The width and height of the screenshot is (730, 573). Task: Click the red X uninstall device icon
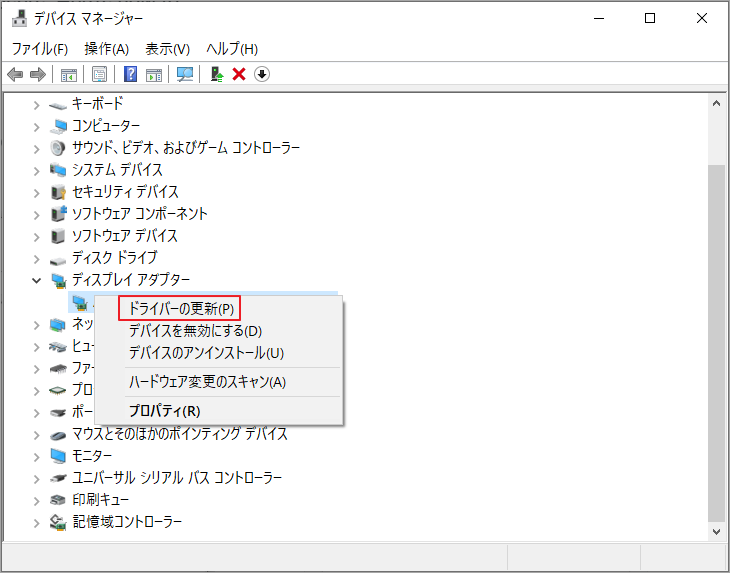click(239, 74)
